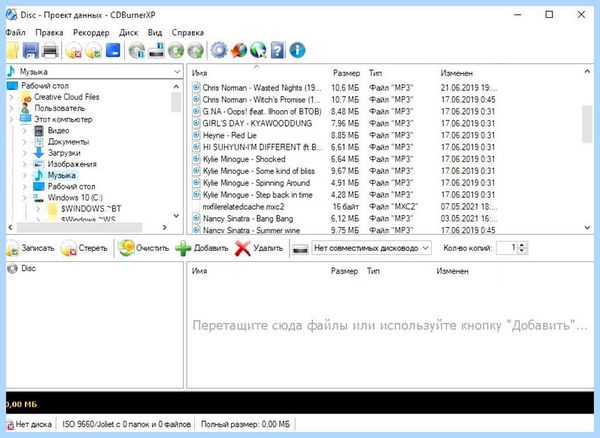Click the green up arrow disc toolbar icon
Viewport: 600px width, 438px height.
coord(195,50)
